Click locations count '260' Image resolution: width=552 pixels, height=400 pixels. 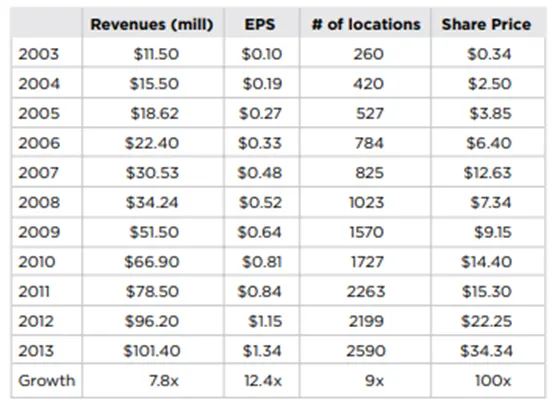pos(369,54)
